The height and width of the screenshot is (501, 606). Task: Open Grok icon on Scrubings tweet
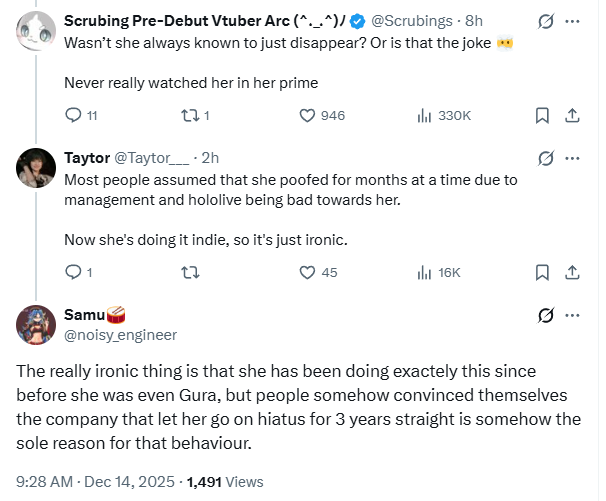coord(546,21)
